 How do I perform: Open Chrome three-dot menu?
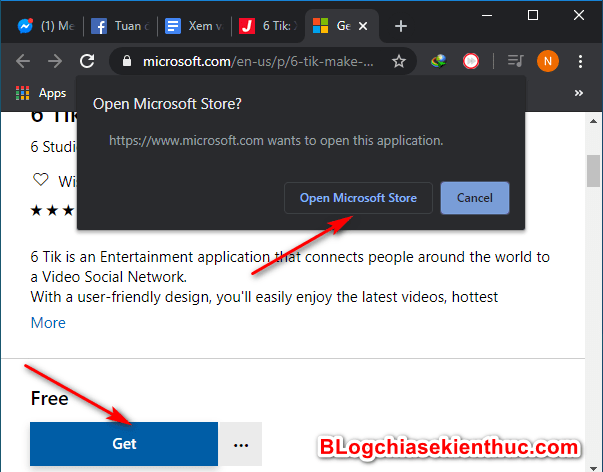(x=580, y=61)
